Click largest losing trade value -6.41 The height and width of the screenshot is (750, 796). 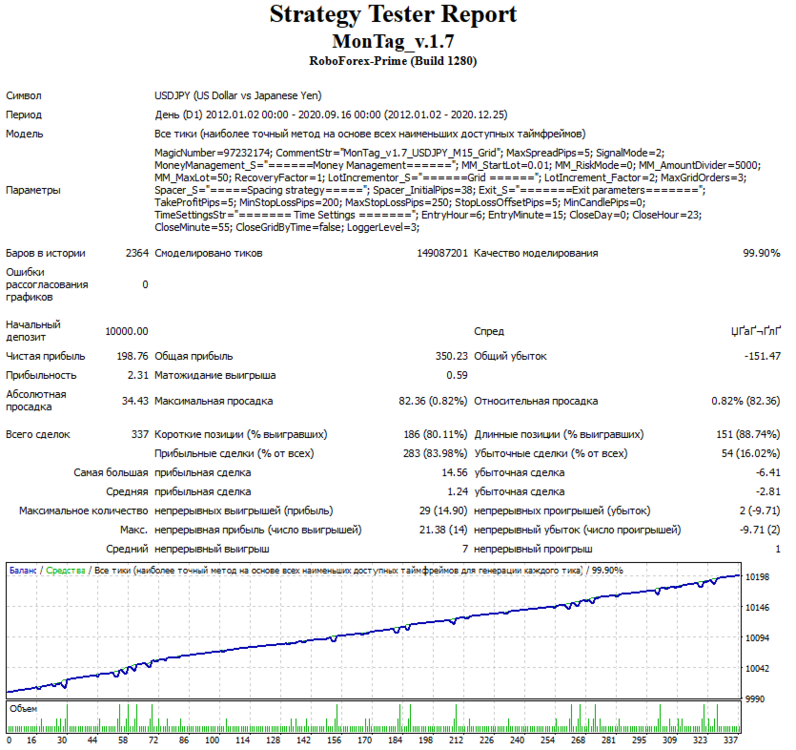pyautogui.click(x=768, y=472)
